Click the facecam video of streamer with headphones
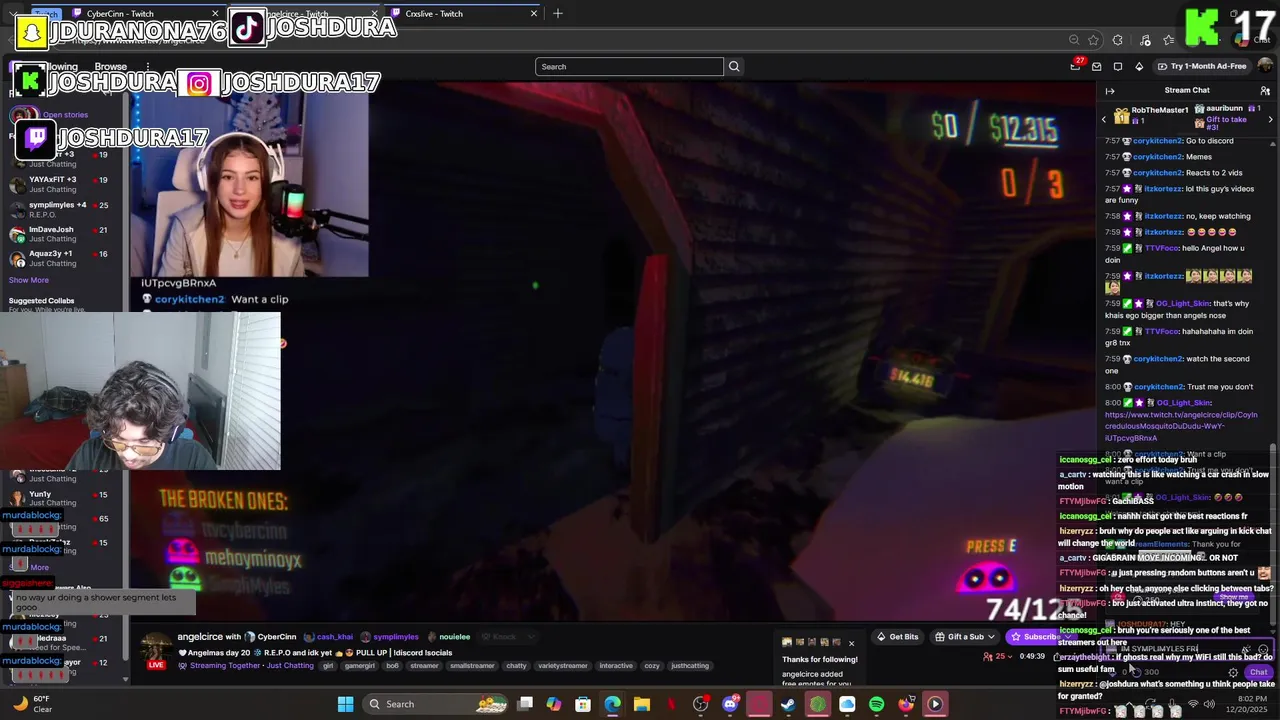The width and height of the screenshot is (1280, 720). (249, 184)
